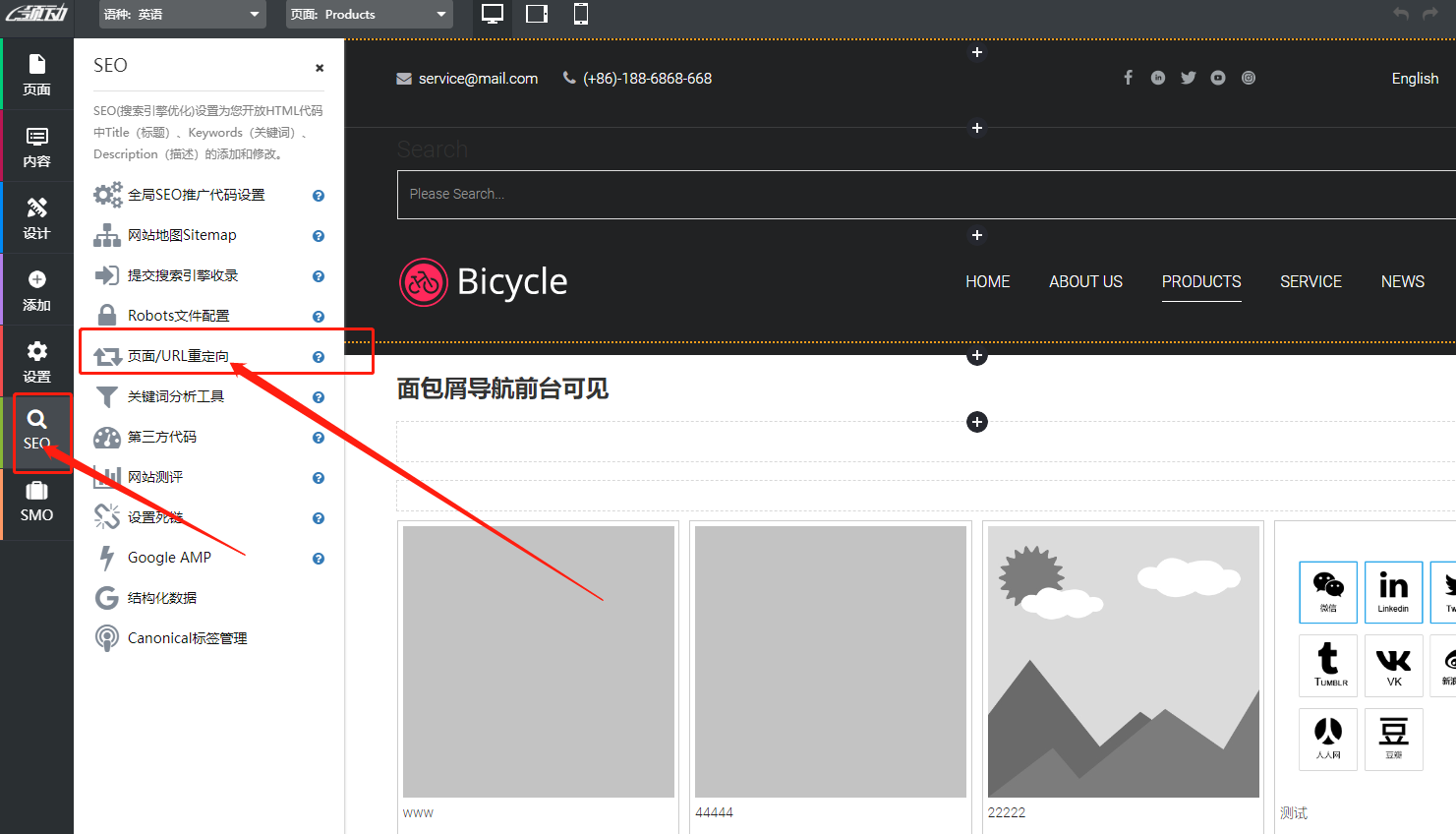Expand the 语种 language dropdown
This screenshot has height=834, width=1456.
click(182, 15)
